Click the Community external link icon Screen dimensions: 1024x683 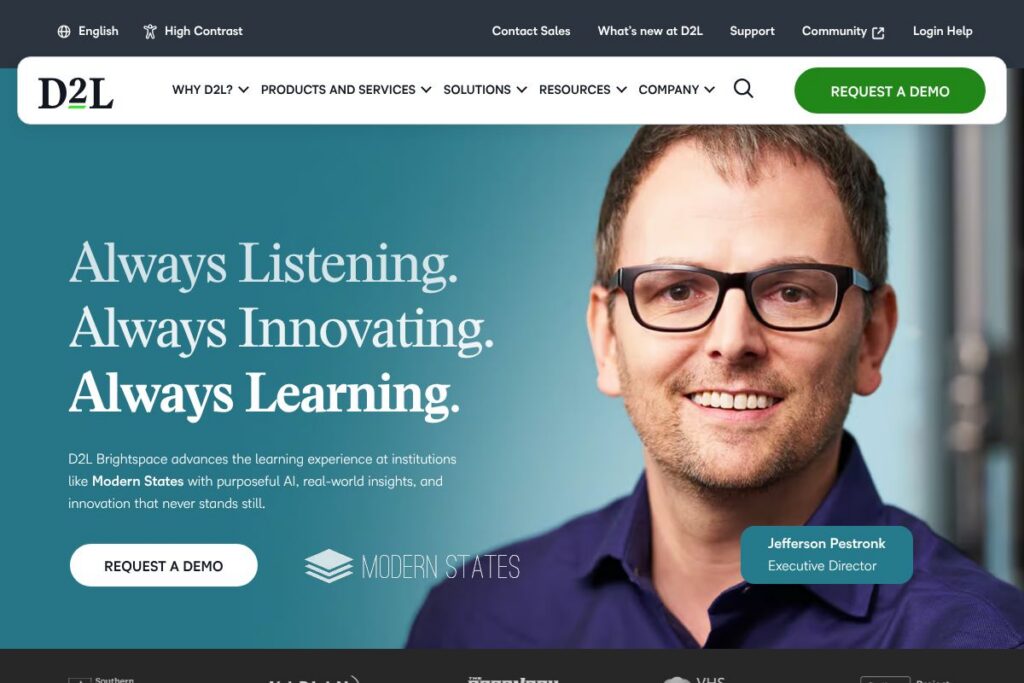(x=878, y=33)
